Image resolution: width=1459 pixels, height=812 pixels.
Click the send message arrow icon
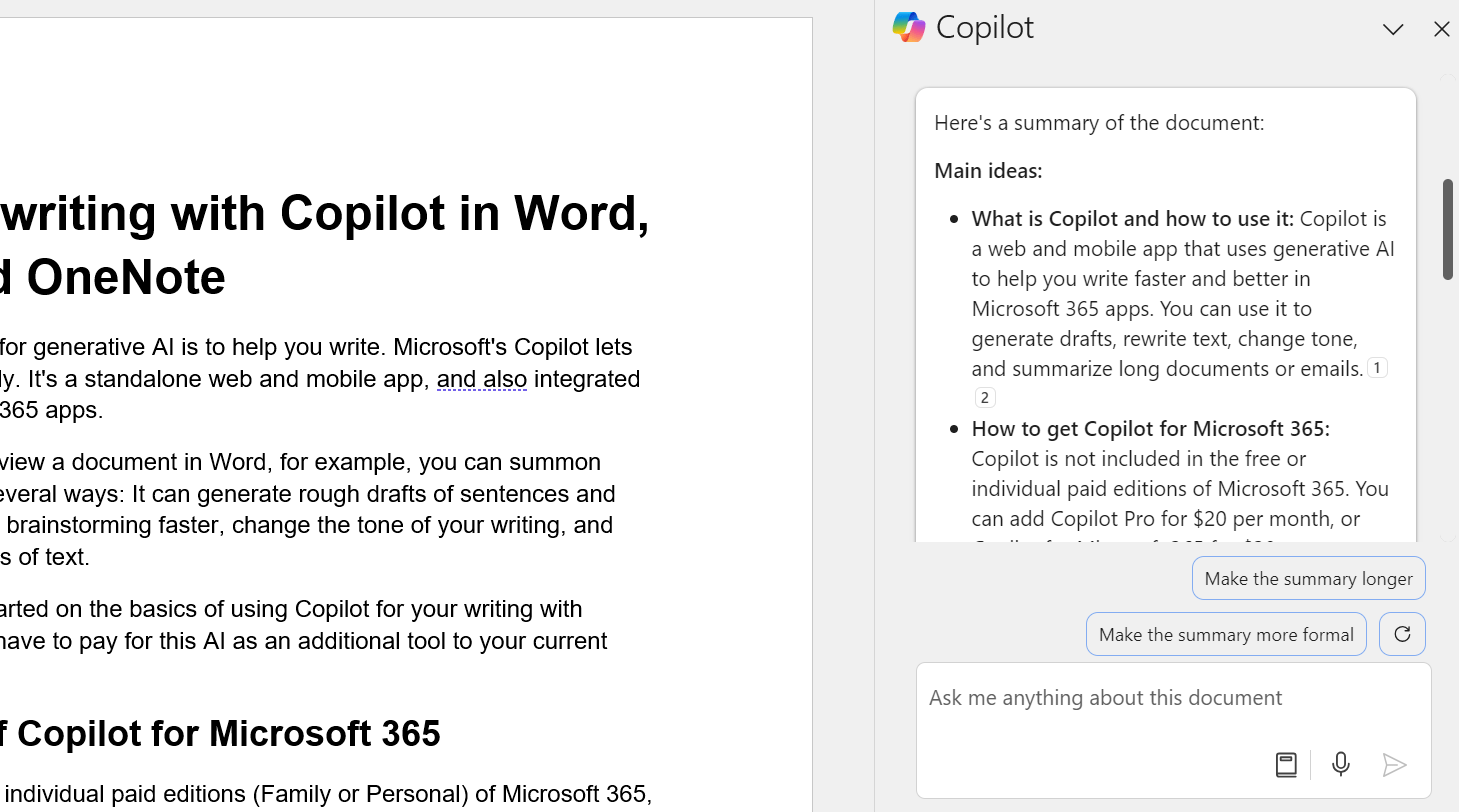1395,764
